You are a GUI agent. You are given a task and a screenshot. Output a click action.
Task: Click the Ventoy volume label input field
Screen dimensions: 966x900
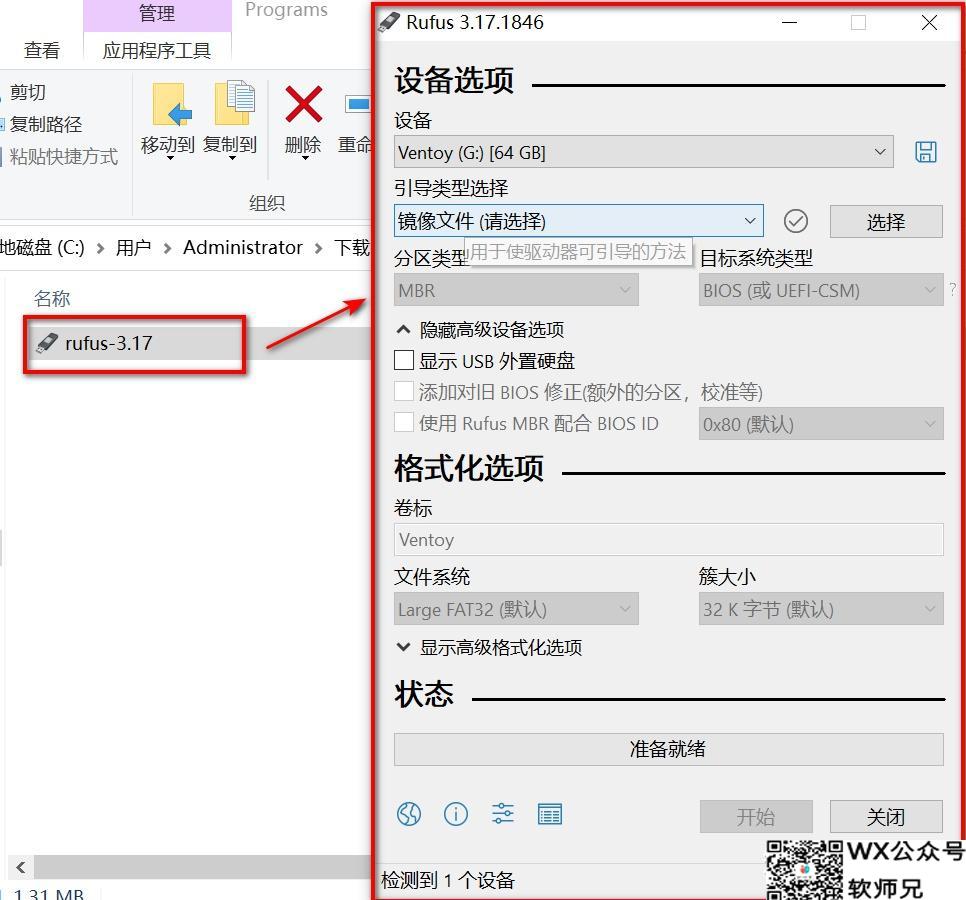668,540
